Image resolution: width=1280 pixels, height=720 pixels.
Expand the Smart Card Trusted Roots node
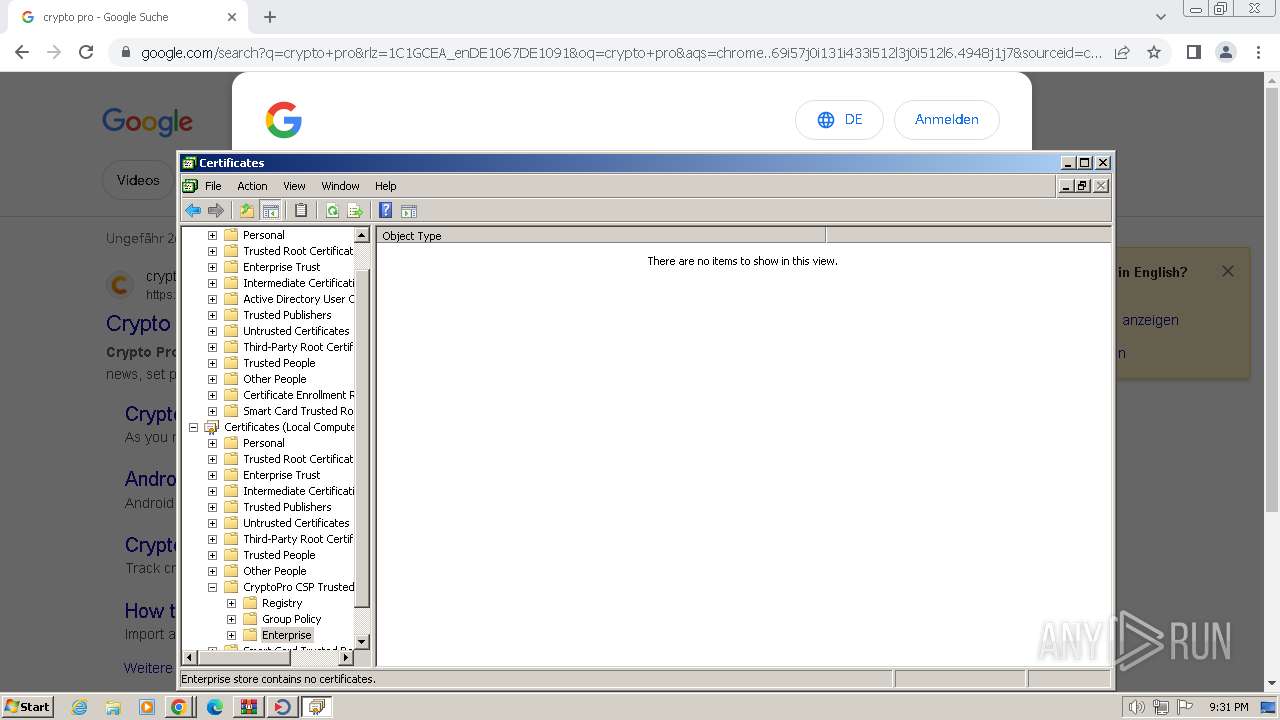pos(212,411)
